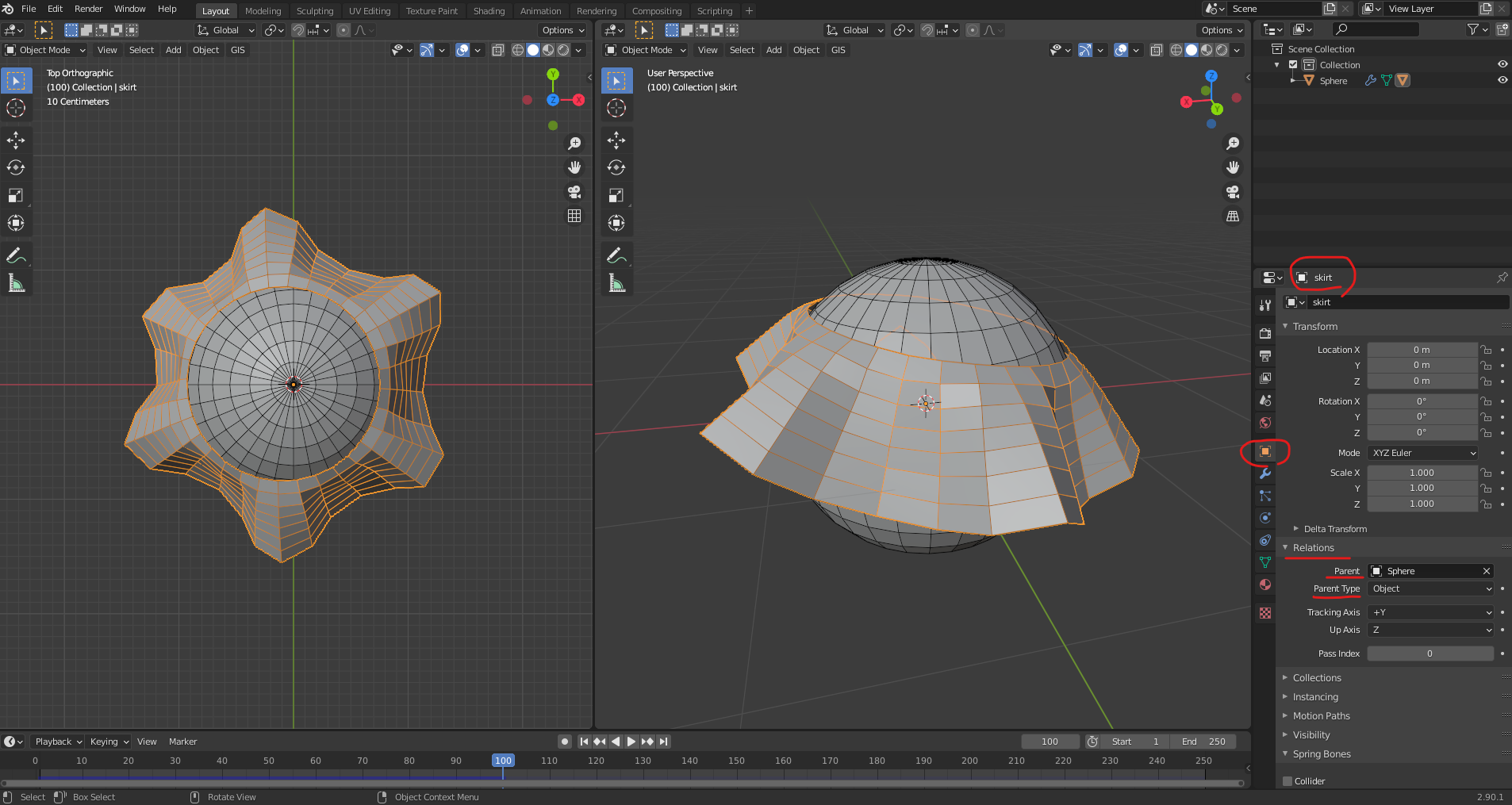
Task: Open the Parent Type dropdown
Action: pyautogui.click(x=1430, y=588)
